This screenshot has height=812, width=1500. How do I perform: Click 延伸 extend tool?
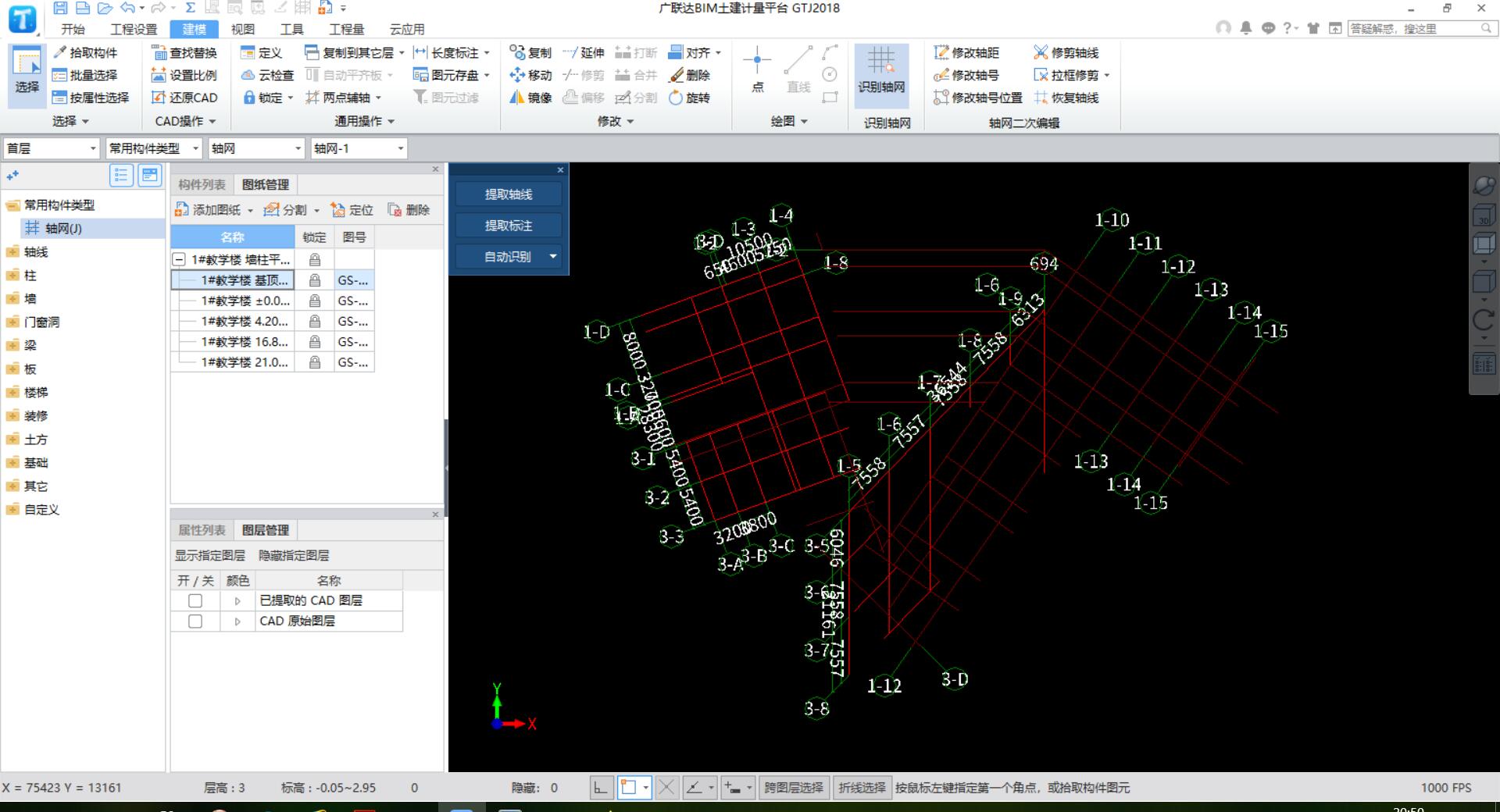584,53
